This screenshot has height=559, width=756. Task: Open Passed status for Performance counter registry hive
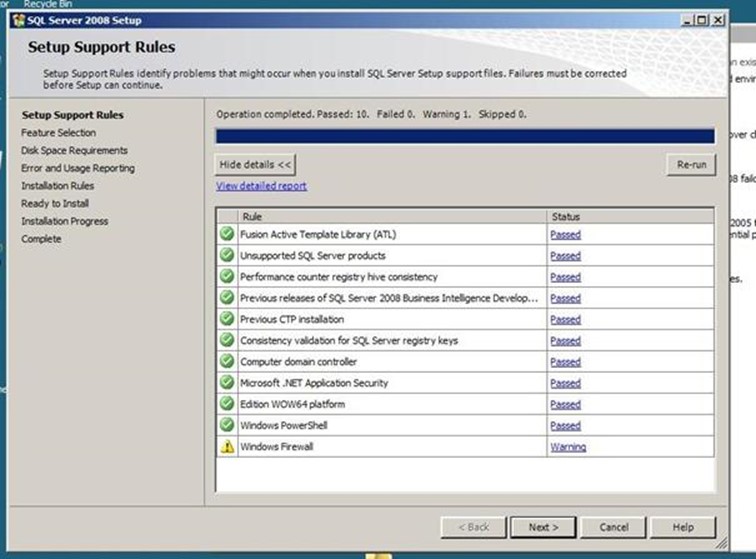click(566, 277)
